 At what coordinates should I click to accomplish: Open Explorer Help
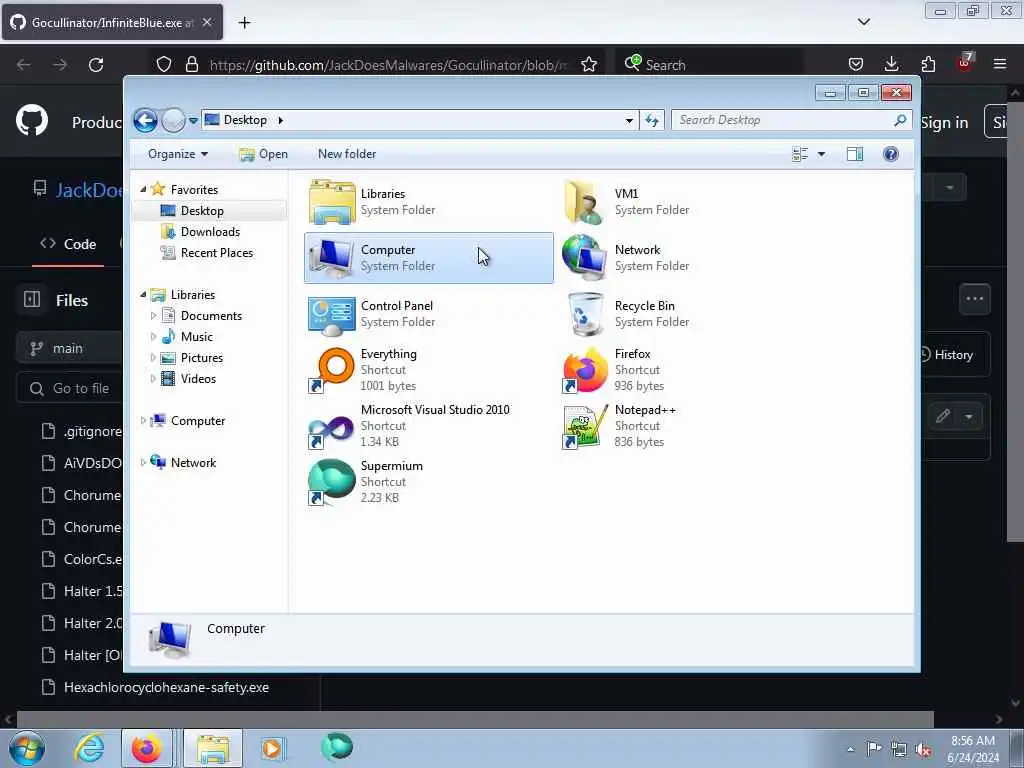[x=890, y=154]
